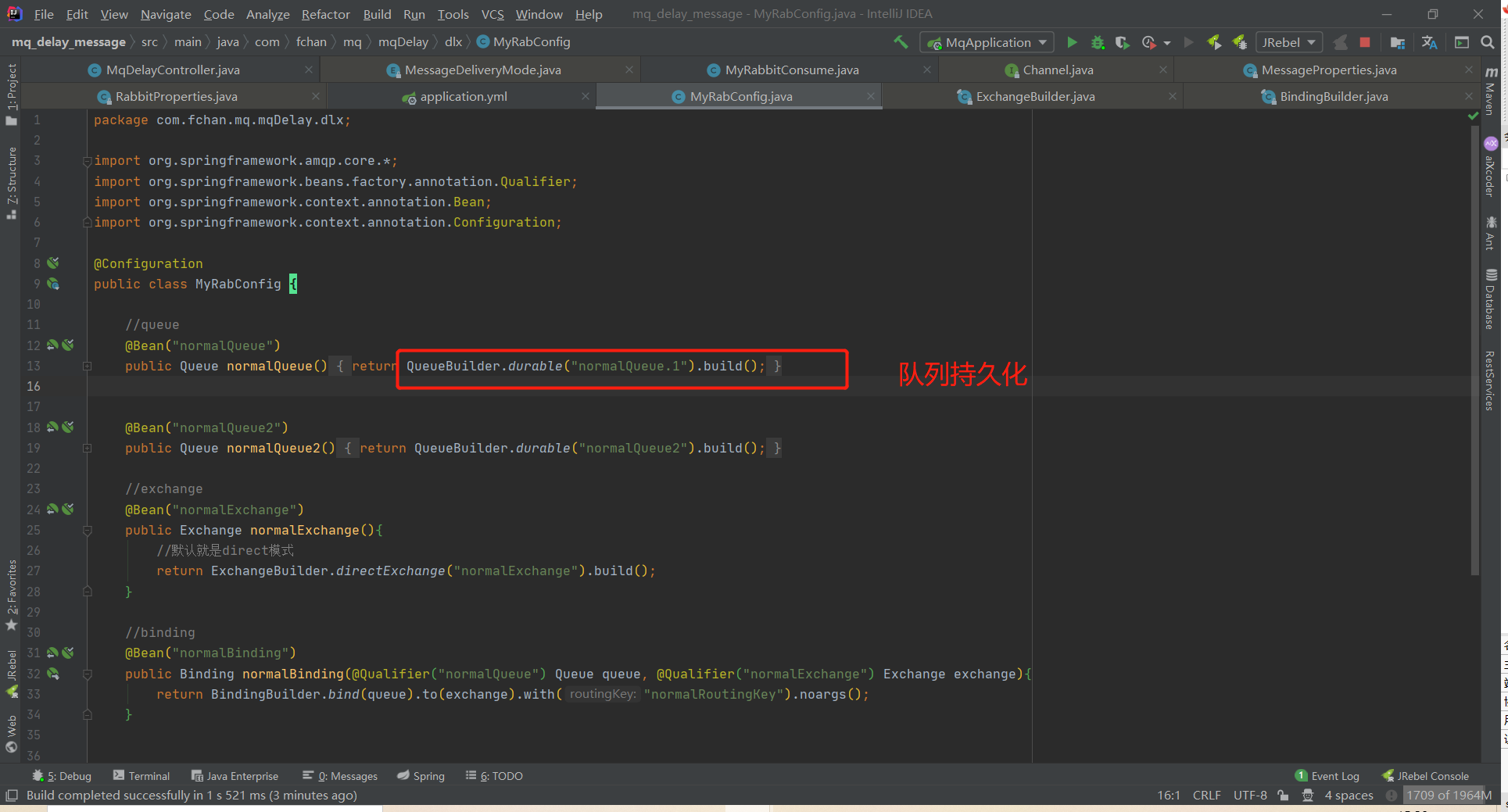Run with JRebel rocket icon
The image size is (1508, 812).
pyautogui.click(x=1214, y=42)
